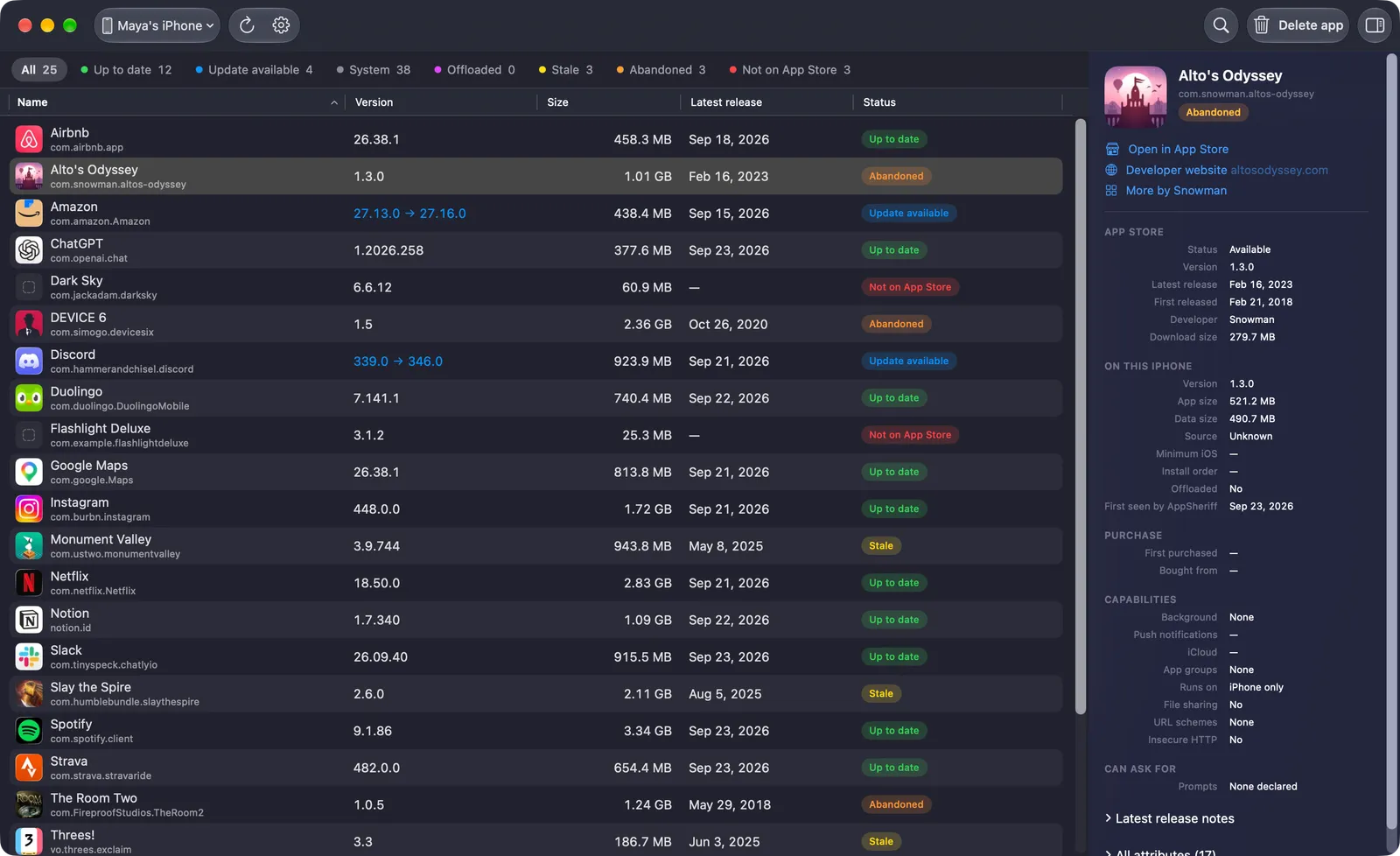This screenshot has width=1400, height=856.
Task: Click the Monument Valley app icon
Action: pyautogui.click(x=29, y=546)
